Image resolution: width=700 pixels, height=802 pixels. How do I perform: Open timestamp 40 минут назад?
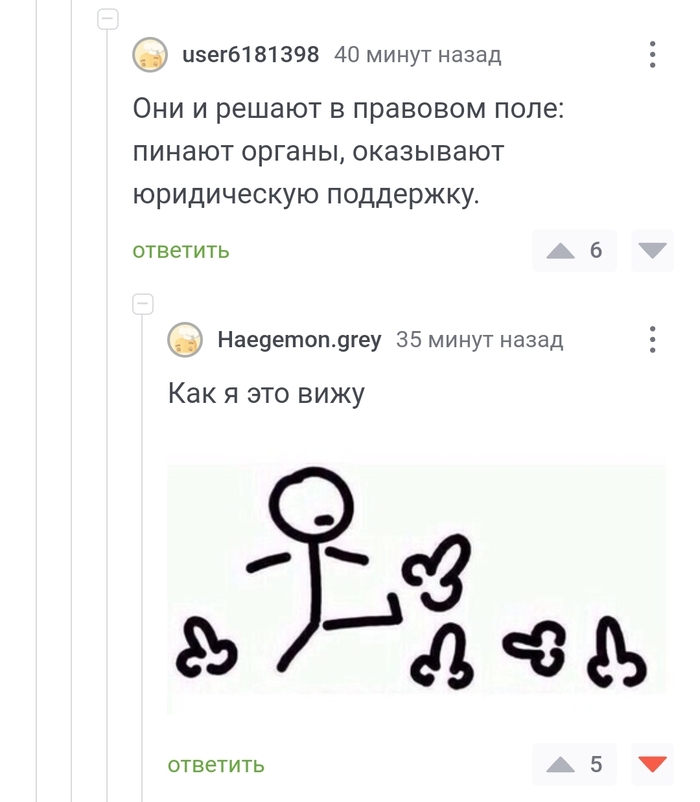pos(418,54)
